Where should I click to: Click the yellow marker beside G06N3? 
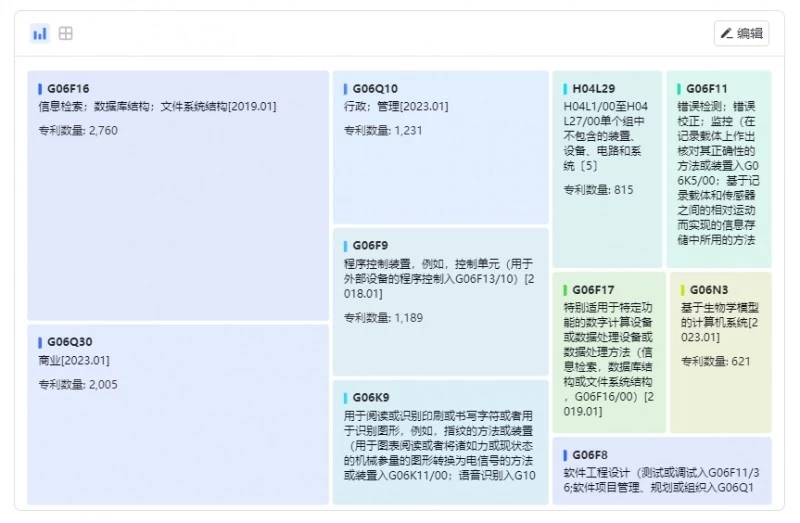683,291
